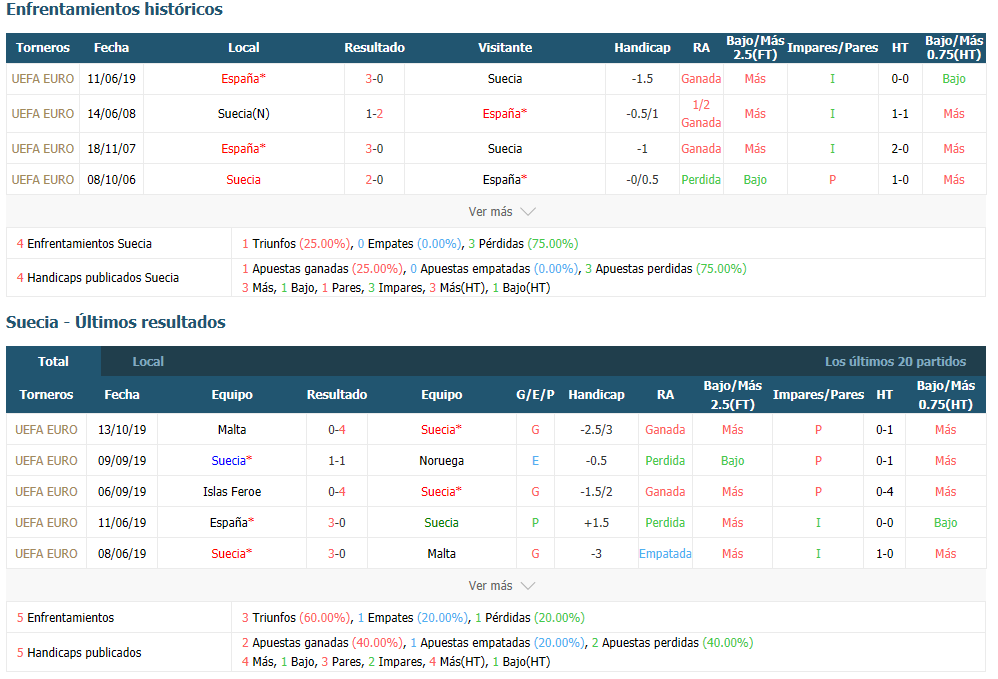Click handicap value -2.5/3
998x679 pixels.
[596, 430]
